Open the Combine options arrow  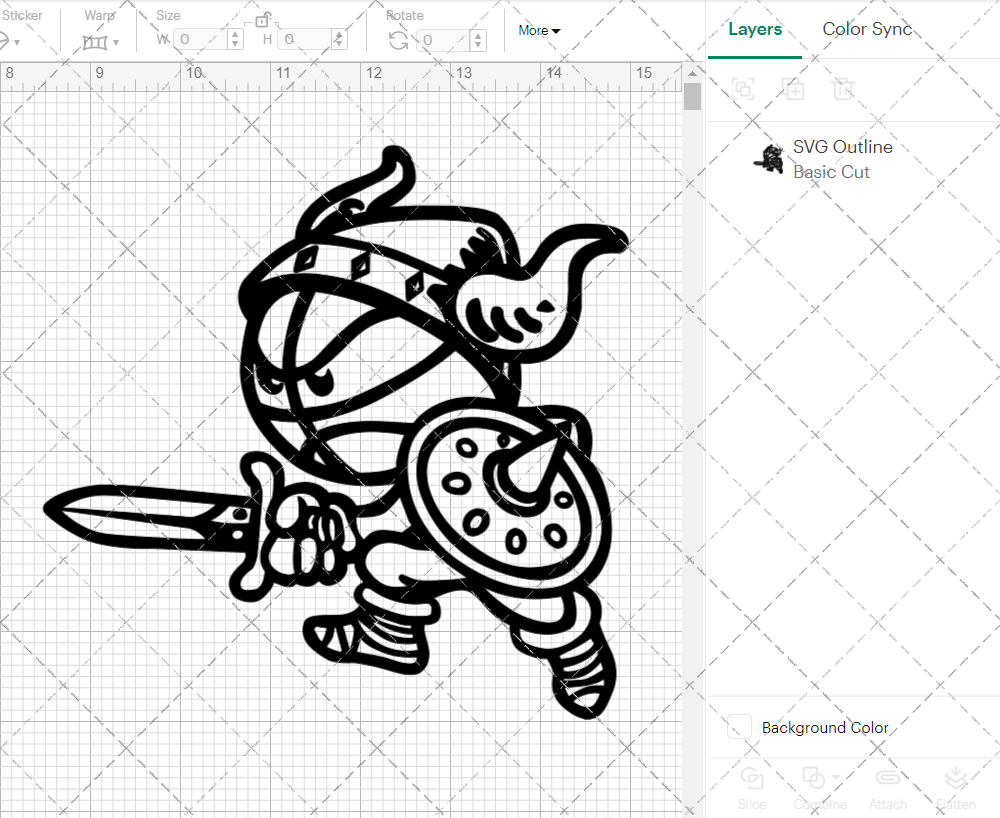click(836, 778)
